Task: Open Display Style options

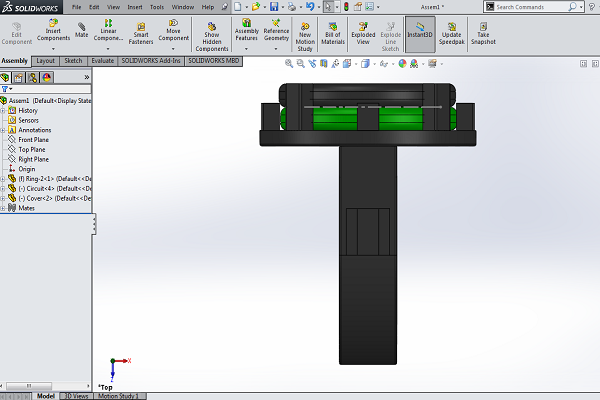Action: [365, 64]
